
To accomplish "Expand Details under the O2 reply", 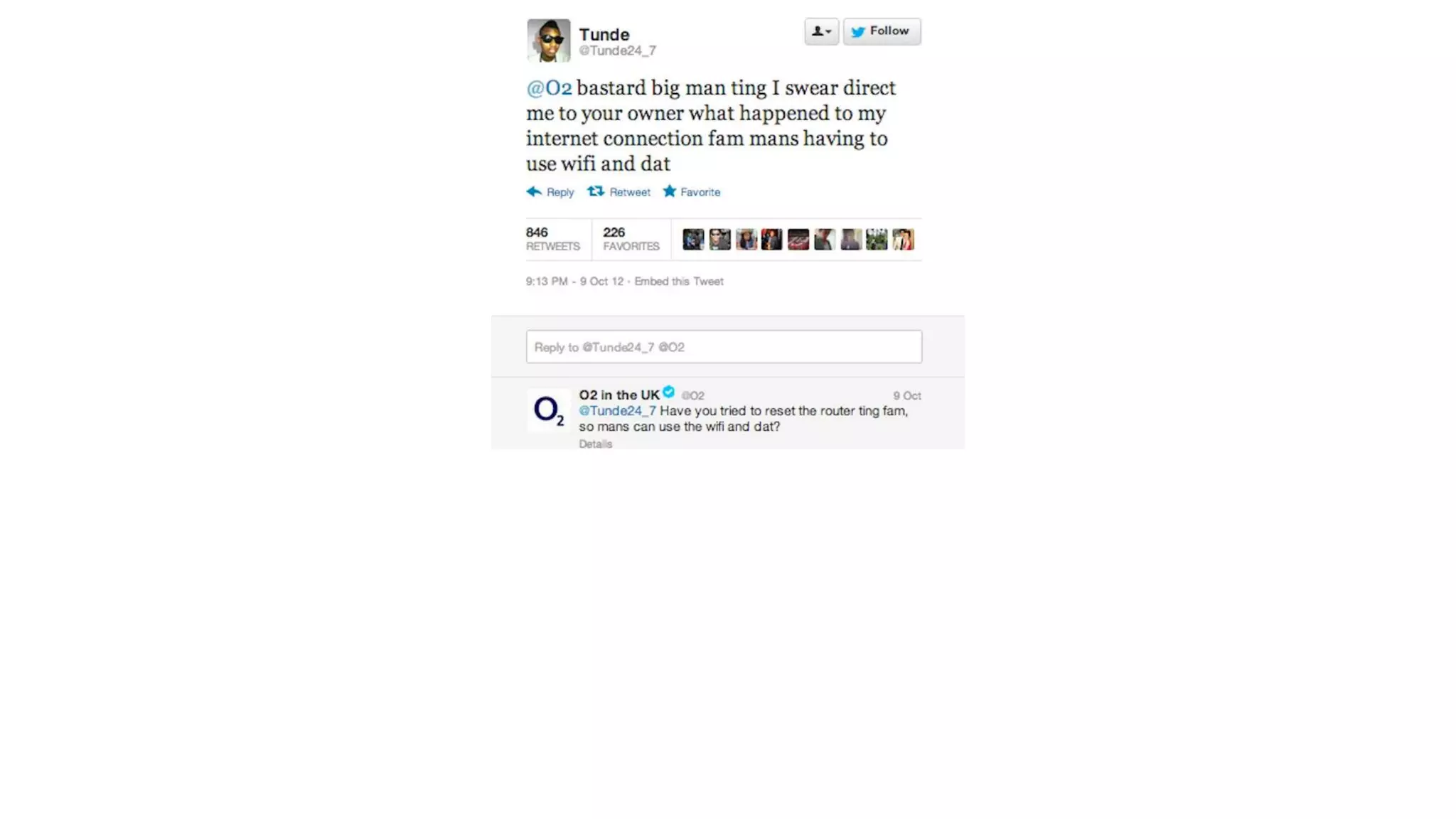I will click(595, 444).
